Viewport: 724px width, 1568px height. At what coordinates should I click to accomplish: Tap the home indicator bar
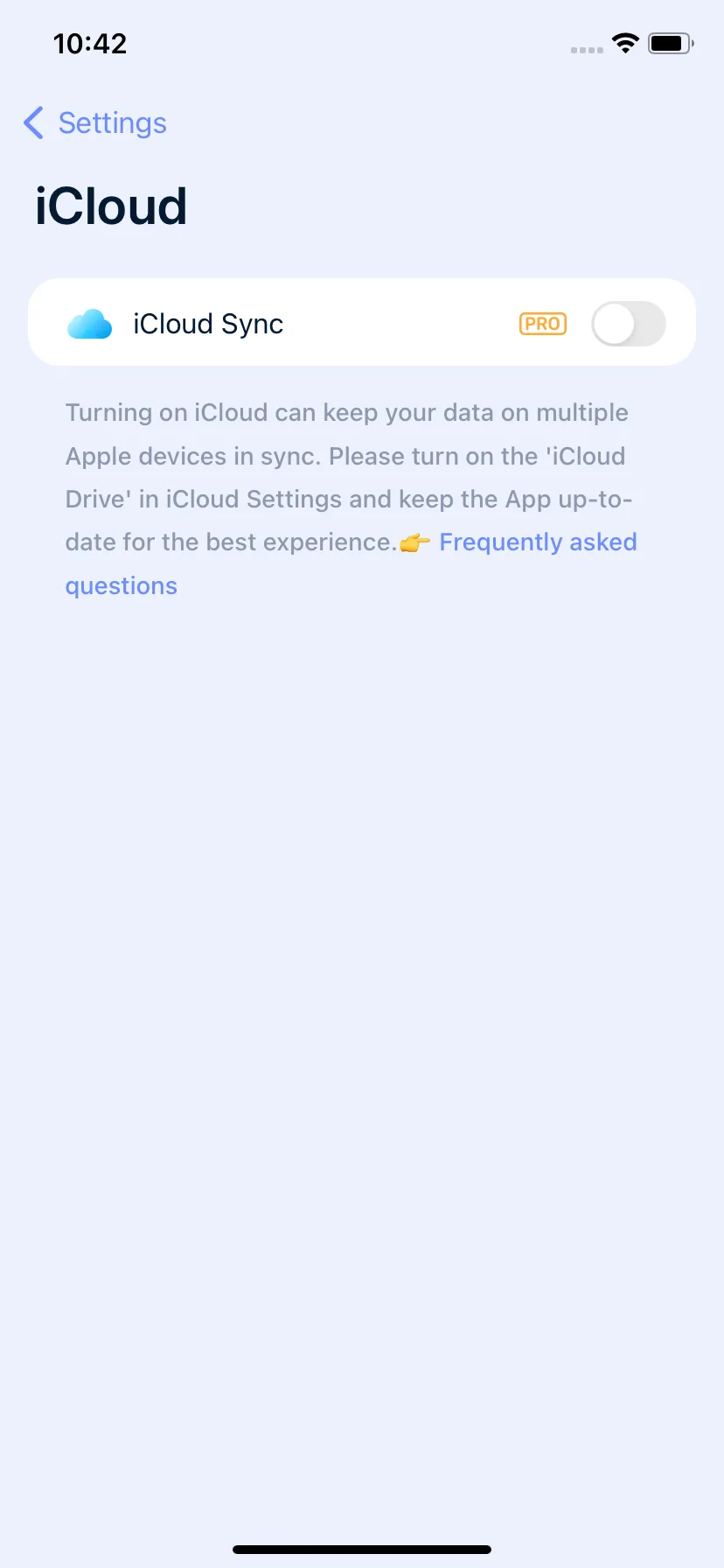(362, 1550)
